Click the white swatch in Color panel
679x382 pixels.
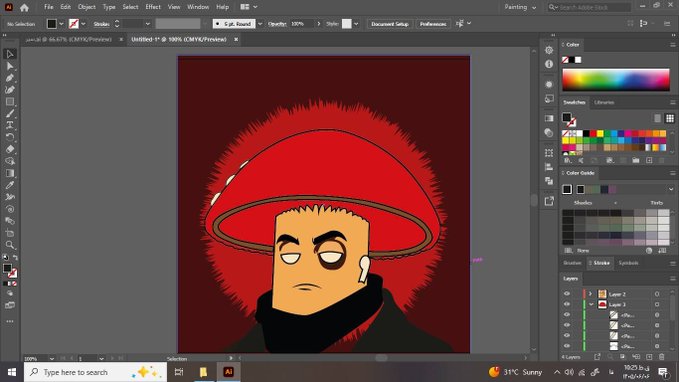point(578,60)
